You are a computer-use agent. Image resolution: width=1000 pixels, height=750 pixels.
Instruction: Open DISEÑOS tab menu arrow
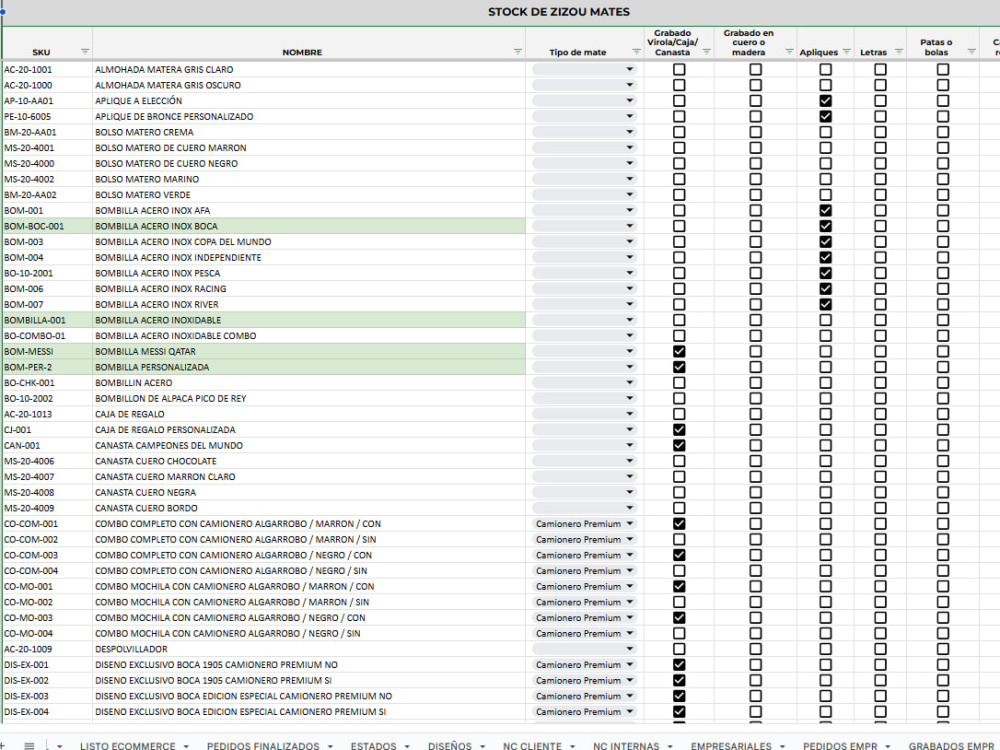[x=483, y=746]
